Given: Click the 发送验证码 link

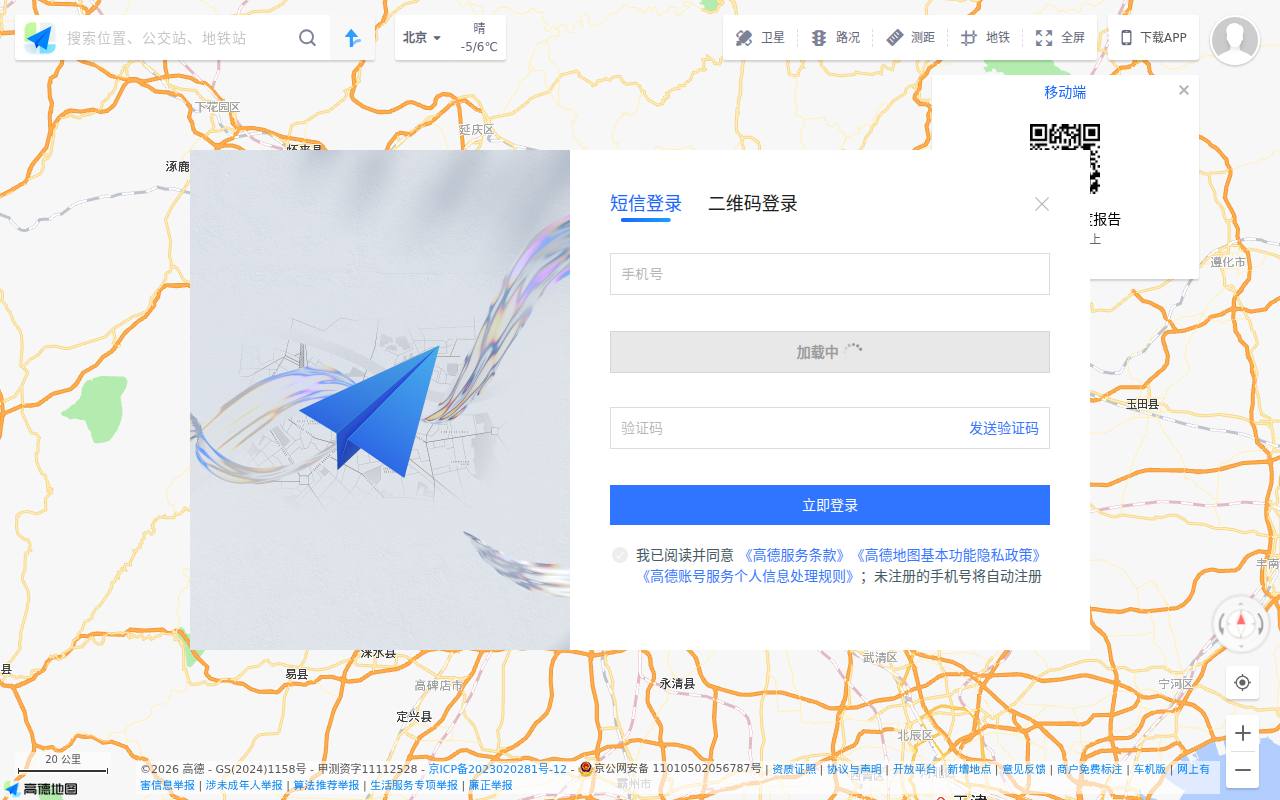Looking at the screenshot, I should coord(1003,428).
